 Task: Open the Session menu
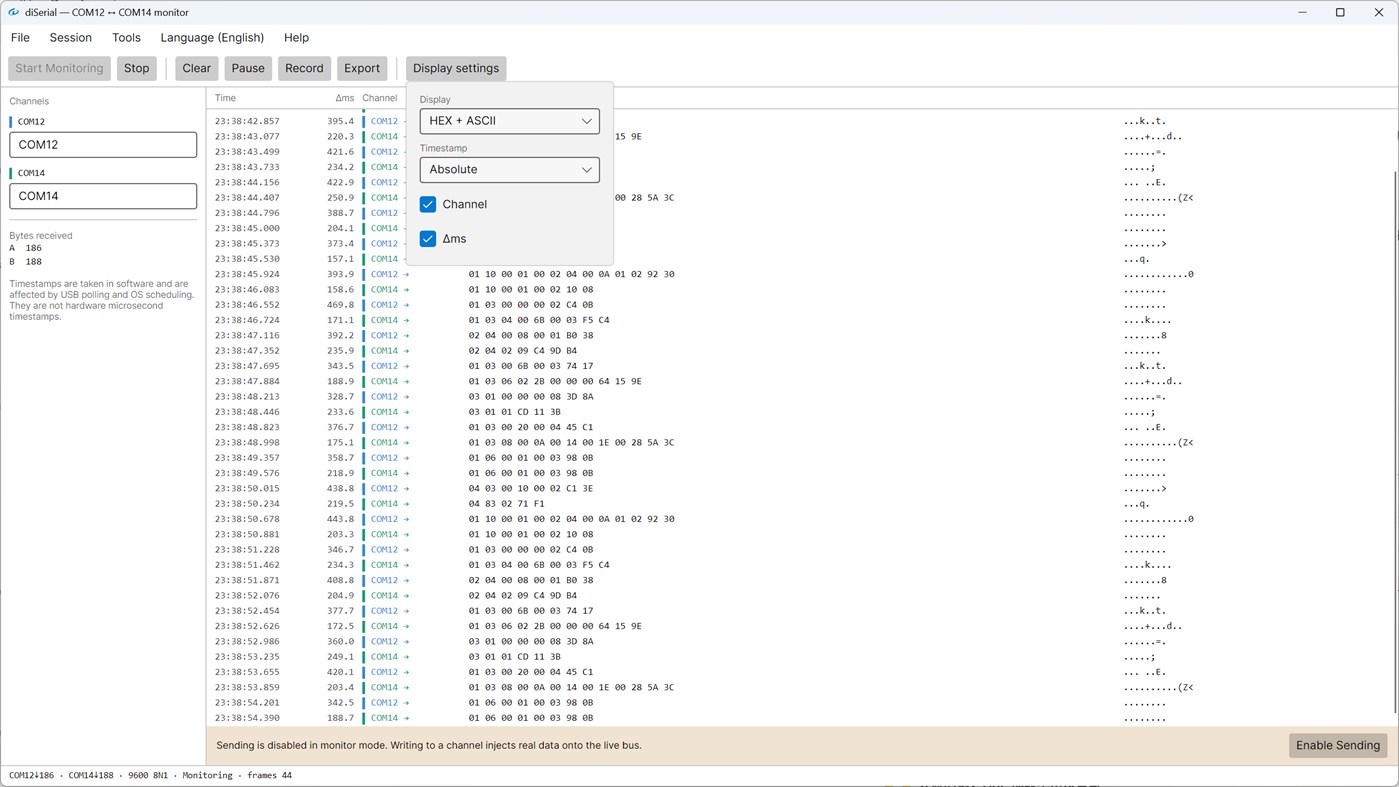pos(70,37)
